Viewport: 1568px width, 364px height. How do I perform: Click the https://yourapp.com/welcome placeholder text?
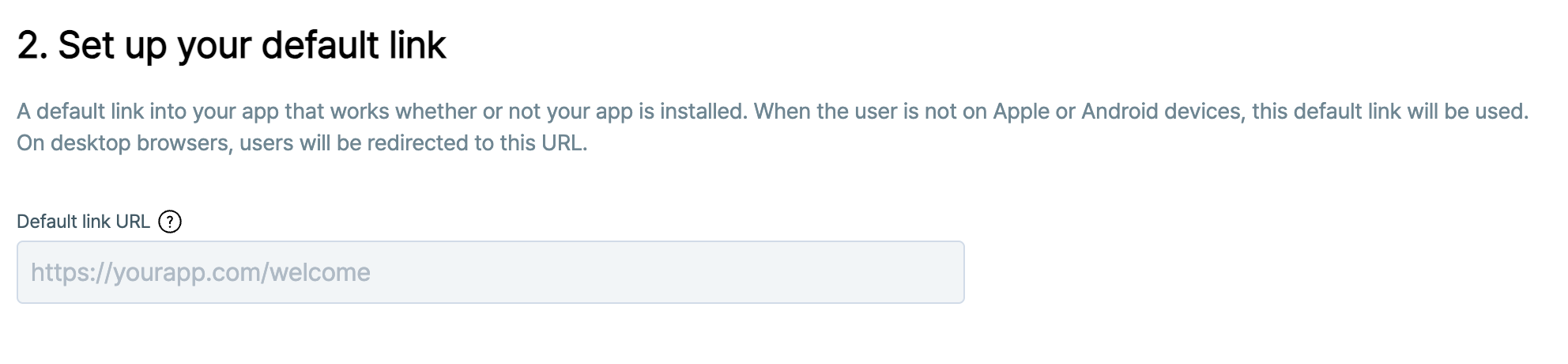(x=201, y=272)
